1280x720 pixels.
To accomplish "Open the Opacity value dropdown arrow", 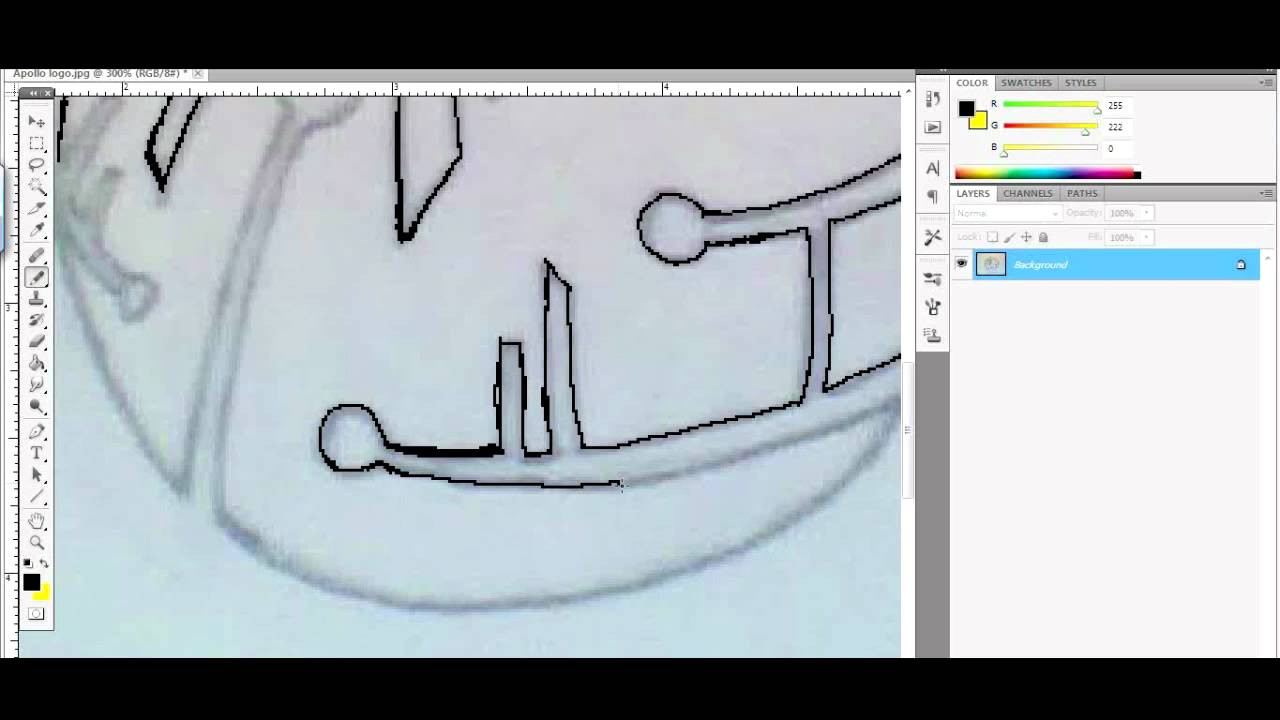I will pos(1147,213).
